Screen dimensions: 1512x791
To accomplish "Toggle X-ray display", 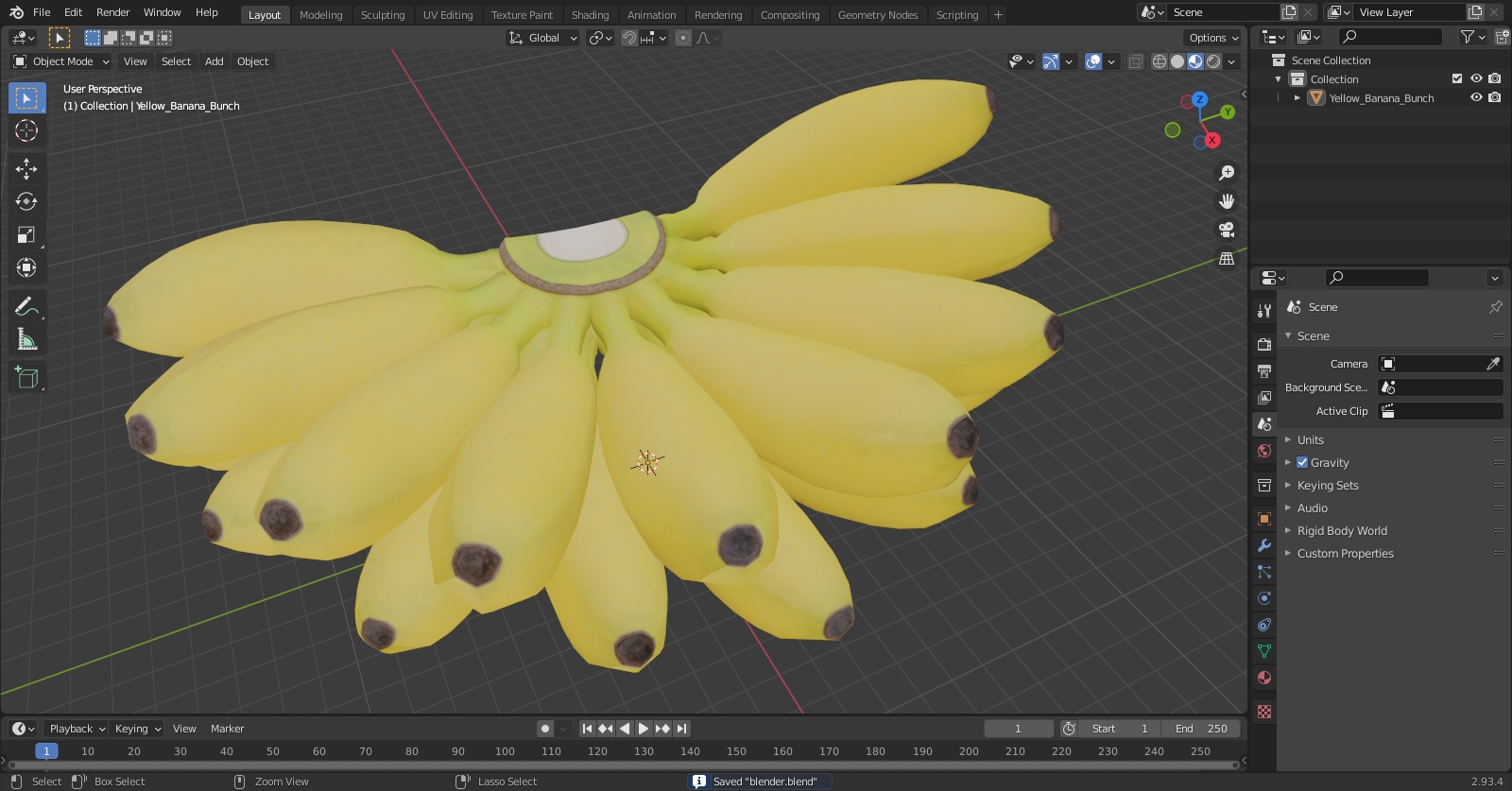I will 1136,61.
